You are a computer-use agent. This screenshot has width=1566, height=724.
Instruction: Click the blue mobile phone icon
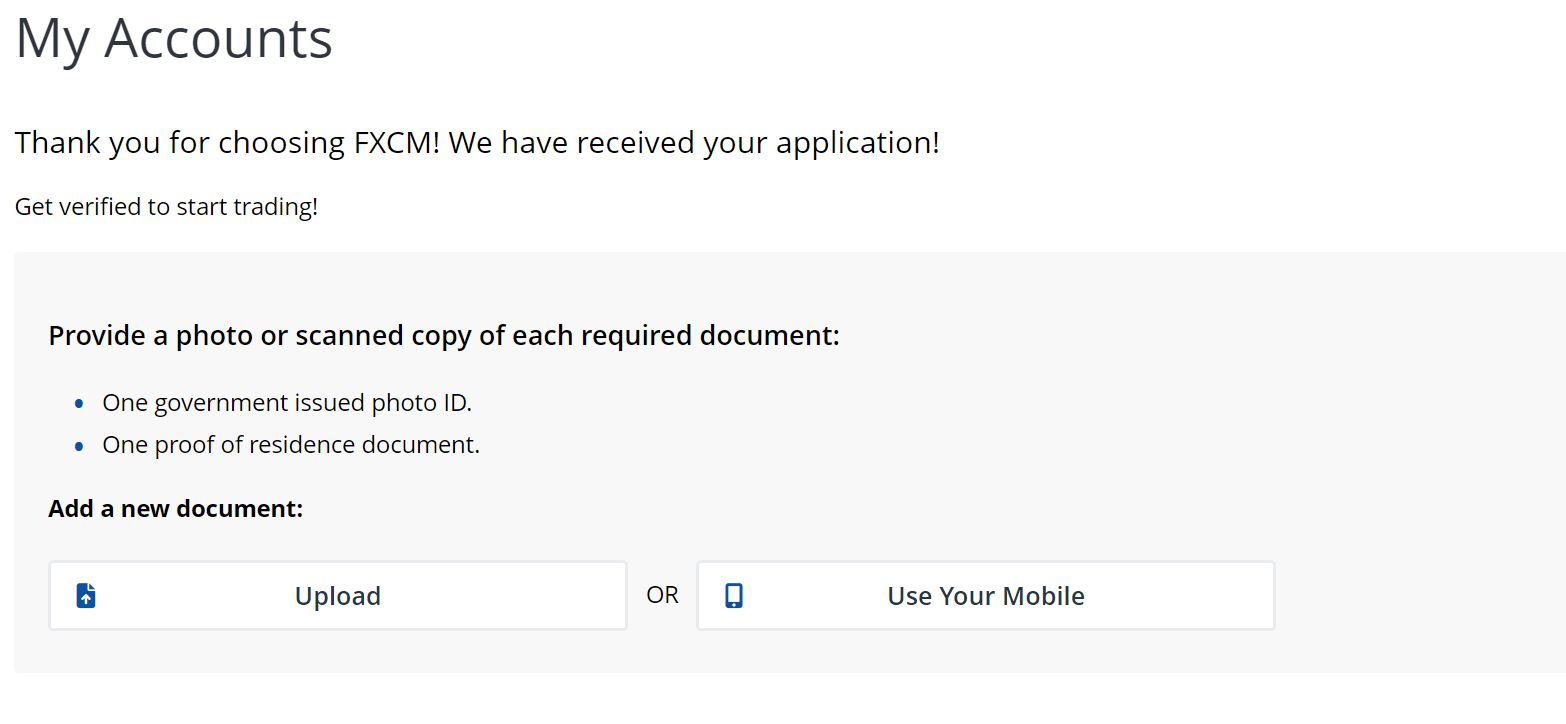coord(734,596)
